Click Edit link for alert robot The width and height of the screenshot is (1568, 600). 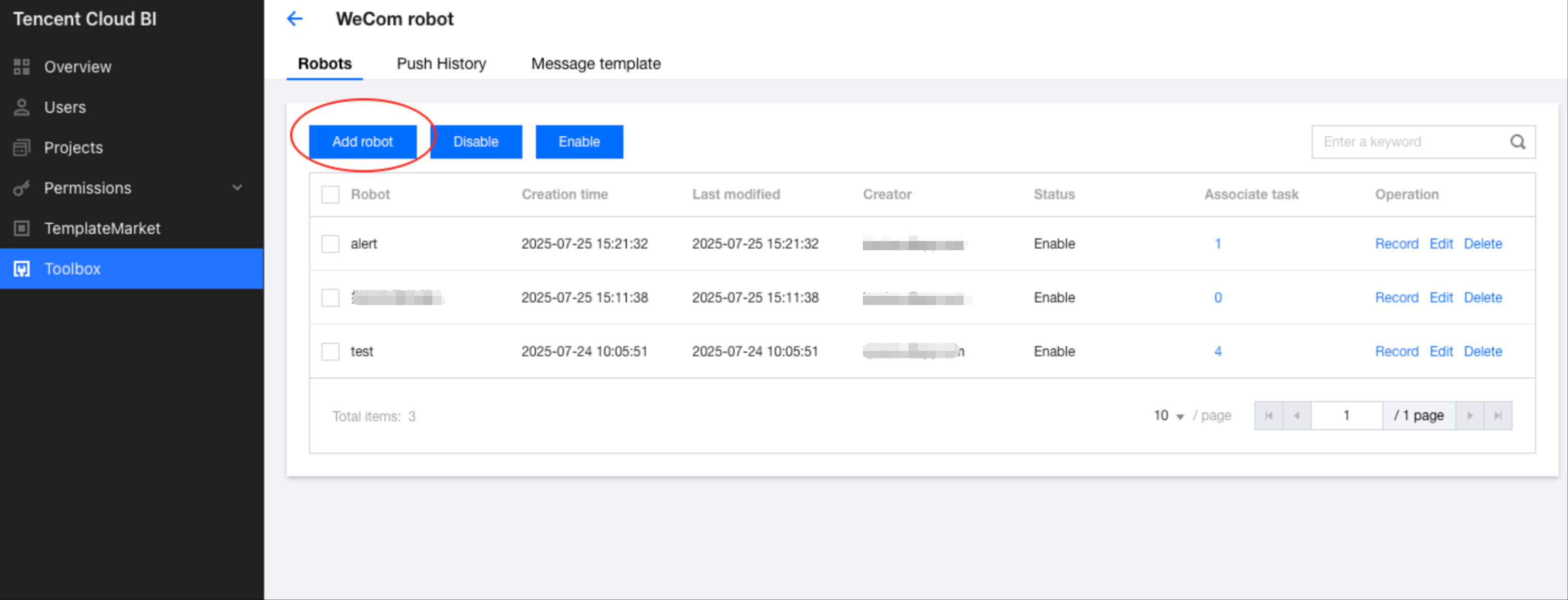(1440, 244)
